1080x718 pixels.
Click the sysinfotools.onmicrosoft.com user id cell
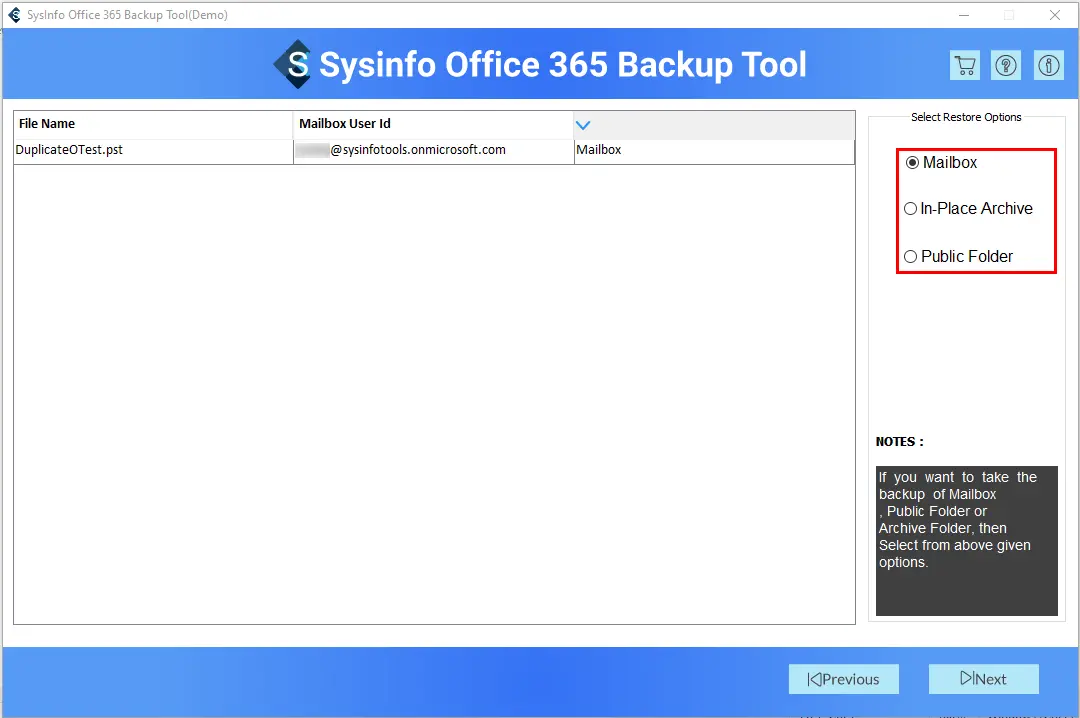point(433,150)
